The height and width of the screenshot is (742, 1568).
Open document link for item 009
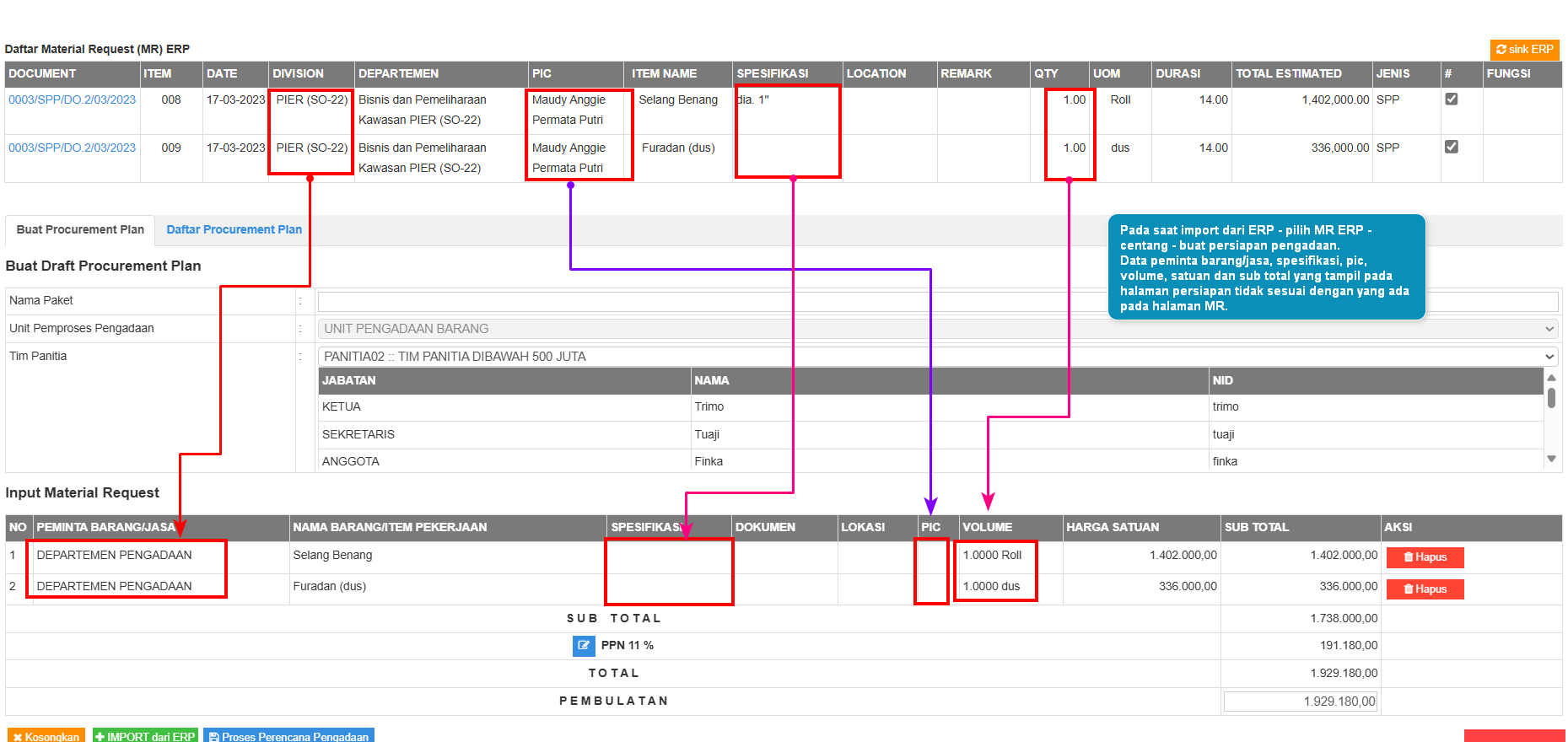(x=73, y=148)
